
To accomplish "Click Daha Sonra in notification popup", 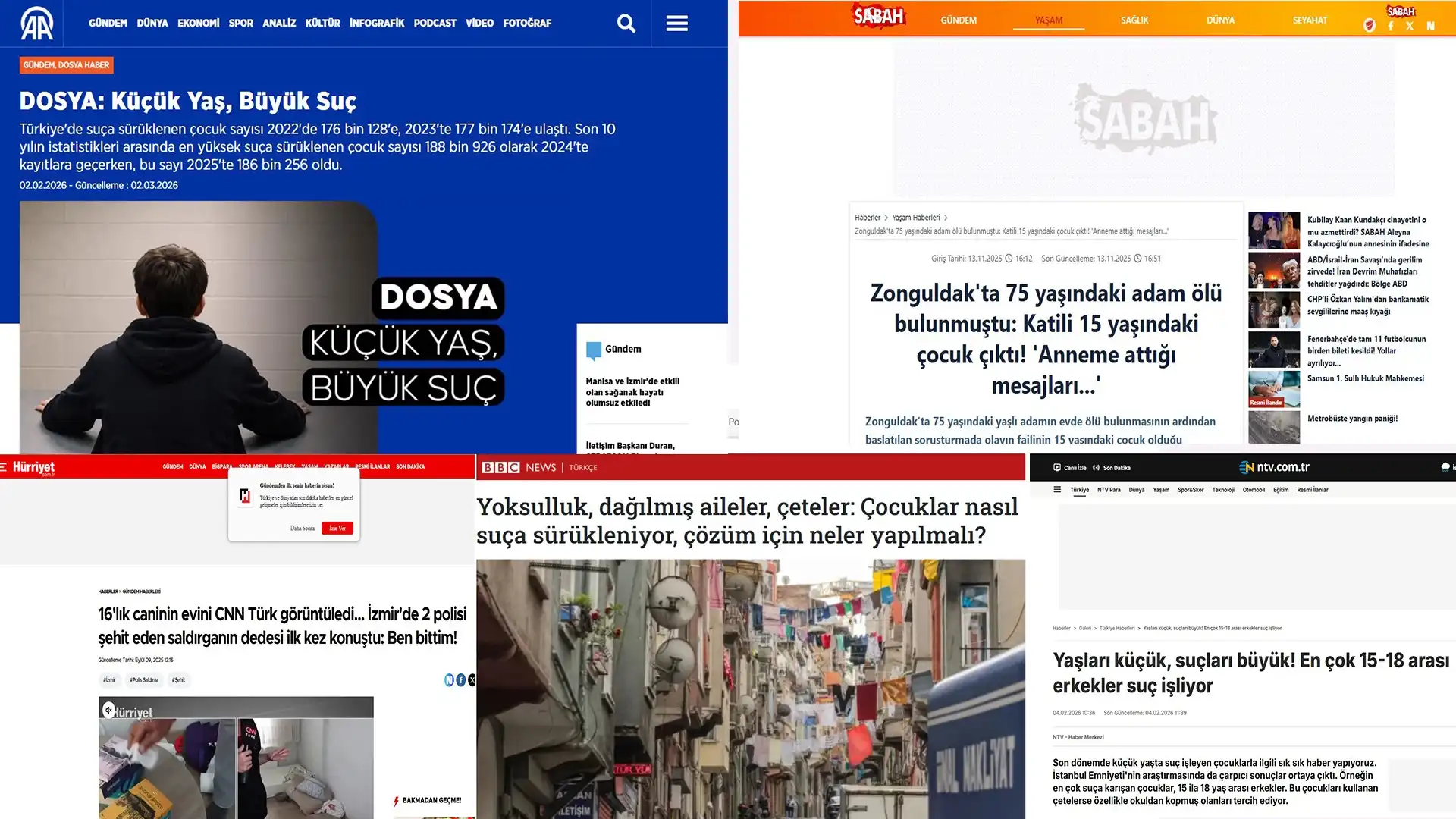I will pos(302,529).
